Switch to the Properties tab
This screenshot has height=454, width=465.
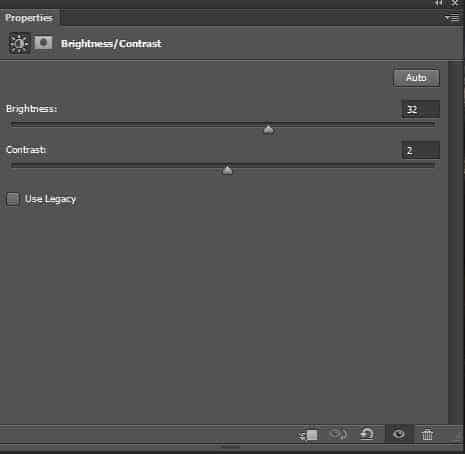click(x=29, y=18)
